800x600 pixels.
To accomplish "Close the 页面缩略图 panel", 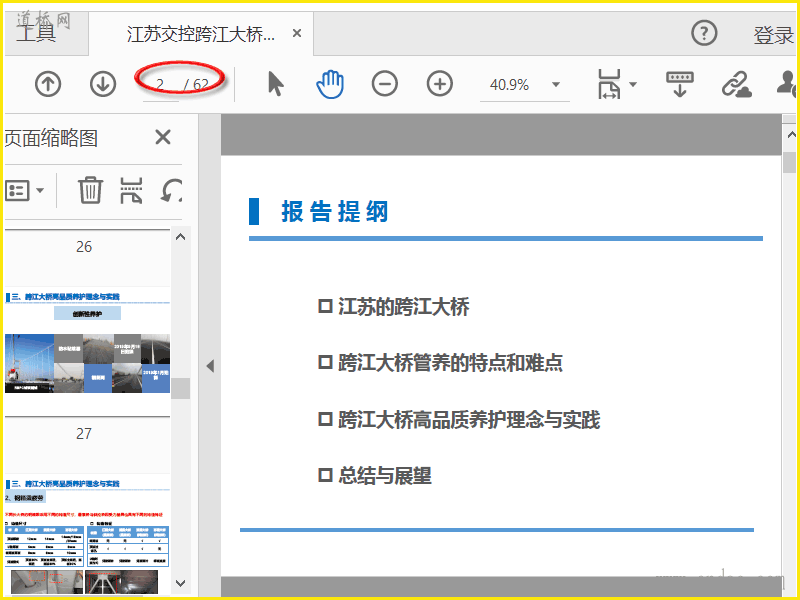I will [x=163, y=137].
